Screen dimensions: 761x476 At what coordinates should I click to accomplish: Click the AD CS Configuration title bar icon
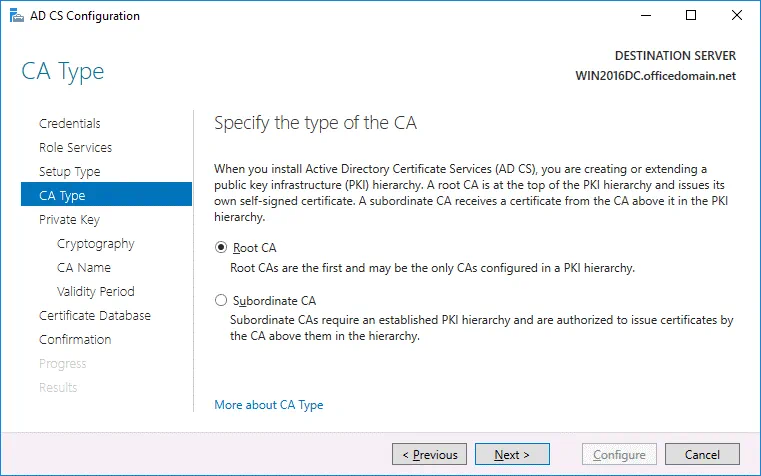13,16
